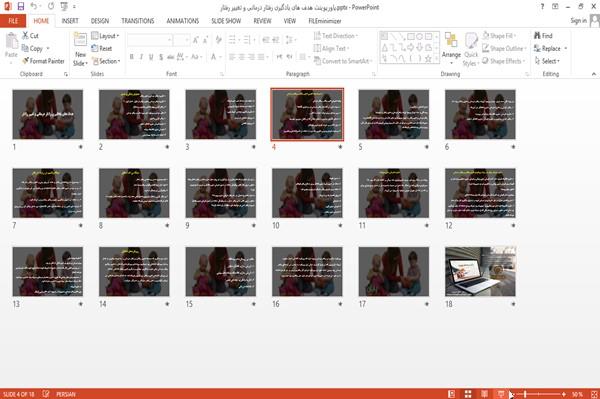
Task: Open PowerPoint Help question mark
Action: [542, 7]
